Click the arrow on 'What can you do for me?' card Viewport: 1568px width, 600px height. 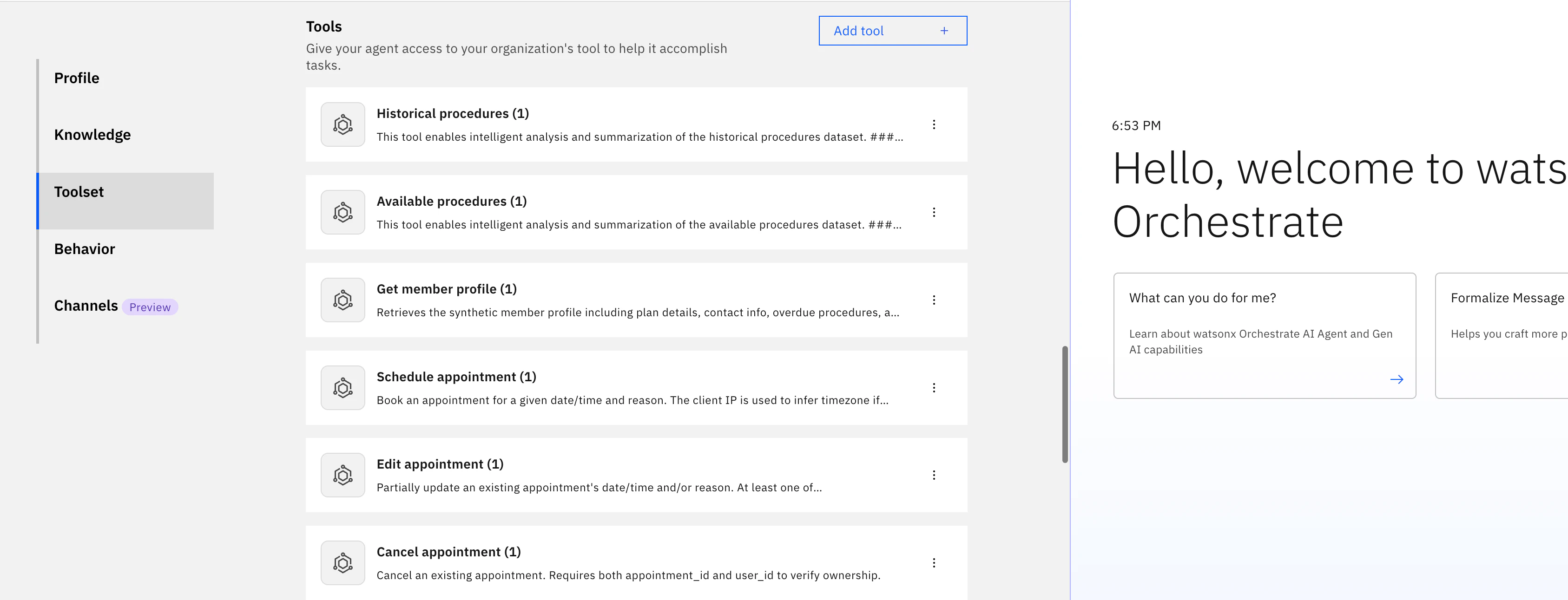(1397, 379)
